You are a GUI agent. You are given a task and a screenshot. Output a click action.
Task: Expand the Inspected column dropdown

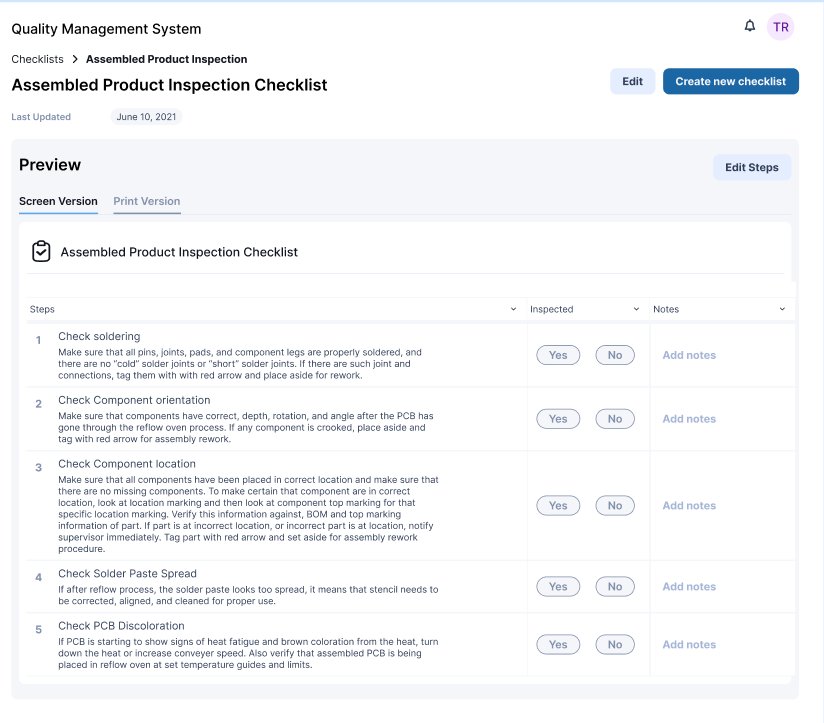click(x=636, y=310)
